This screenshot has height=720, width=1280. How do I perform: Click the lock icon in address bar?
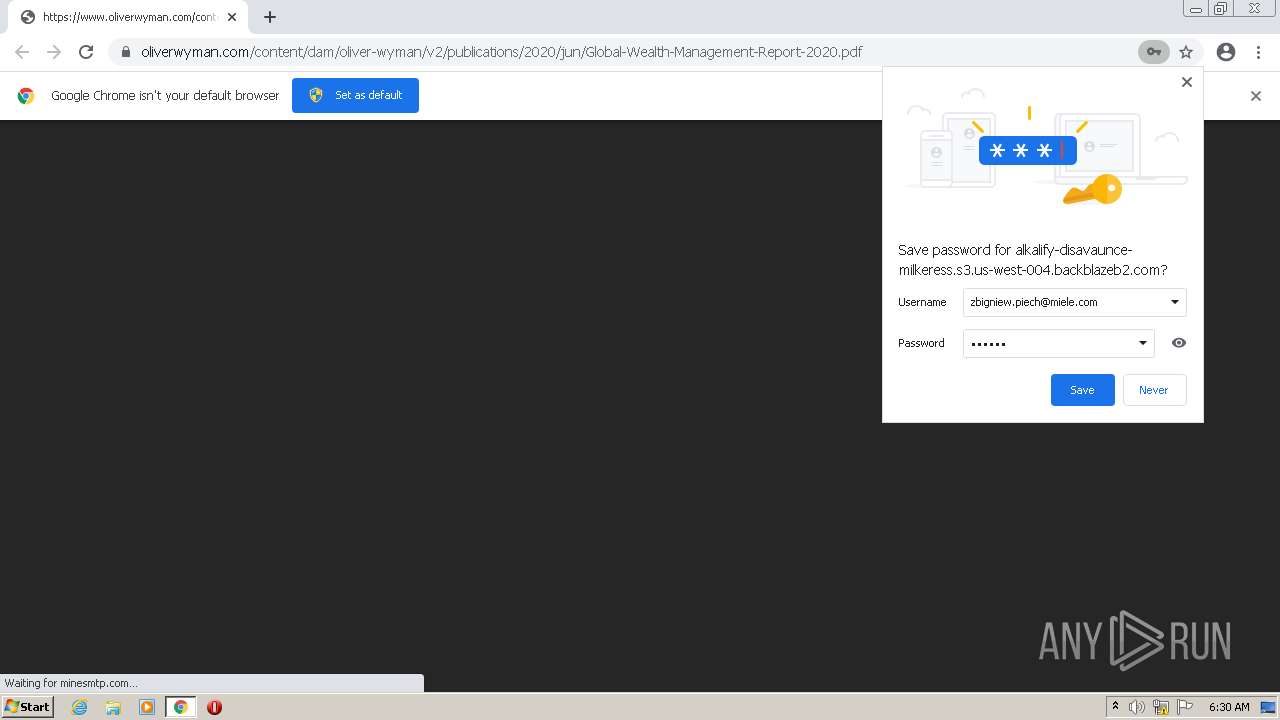pyautogui.click(x=125, y=52)
